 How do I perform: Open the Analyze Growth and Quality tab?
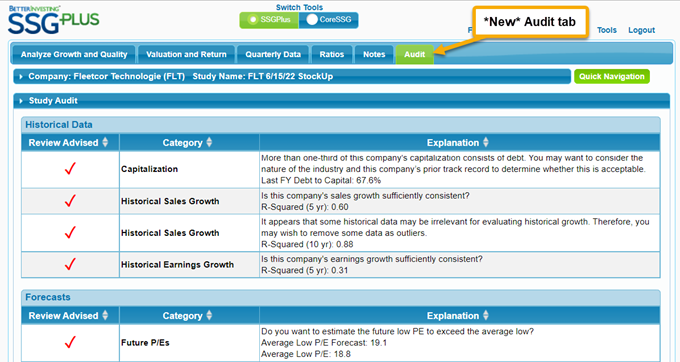pyautogui.click(x=74, y=55)
